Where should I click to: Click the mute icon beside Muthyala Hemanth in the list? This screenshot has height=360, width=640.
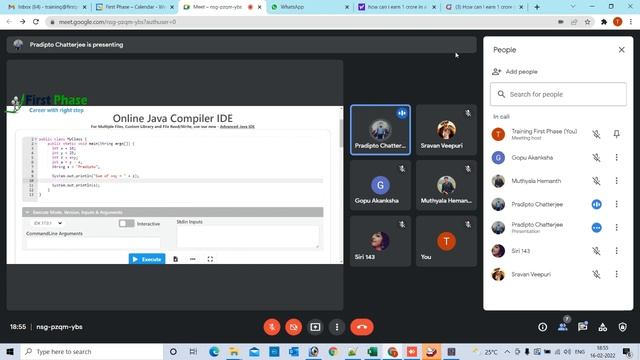tap(596, 181)
